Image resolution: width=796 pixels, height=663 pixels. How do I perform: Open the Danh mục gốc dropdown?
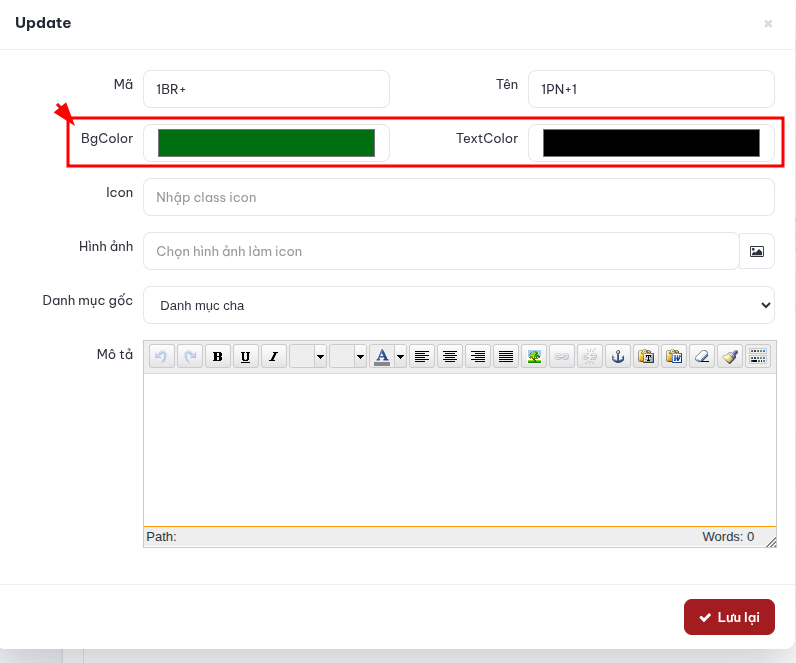click(x=459, y=305)
